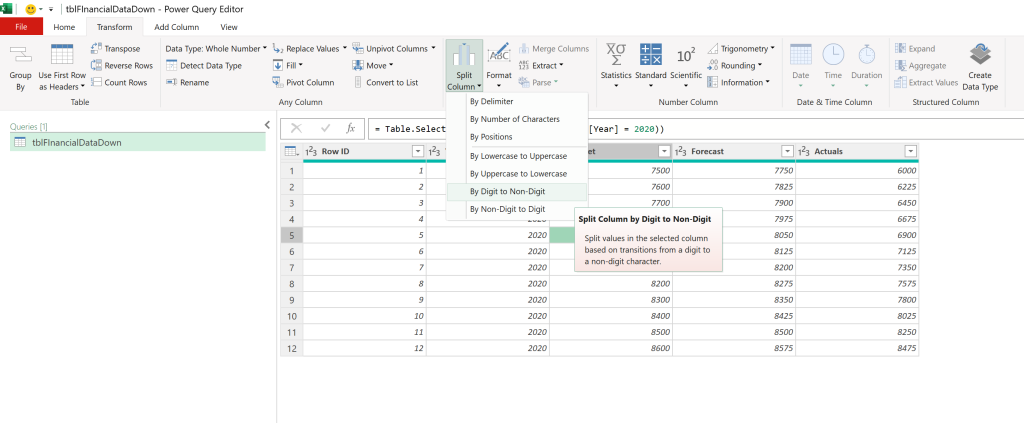The height and width of the screenshot is (423, 1024).
Task: Open the Unpivot Columns dropdown
Action: (x=394, y=48)
